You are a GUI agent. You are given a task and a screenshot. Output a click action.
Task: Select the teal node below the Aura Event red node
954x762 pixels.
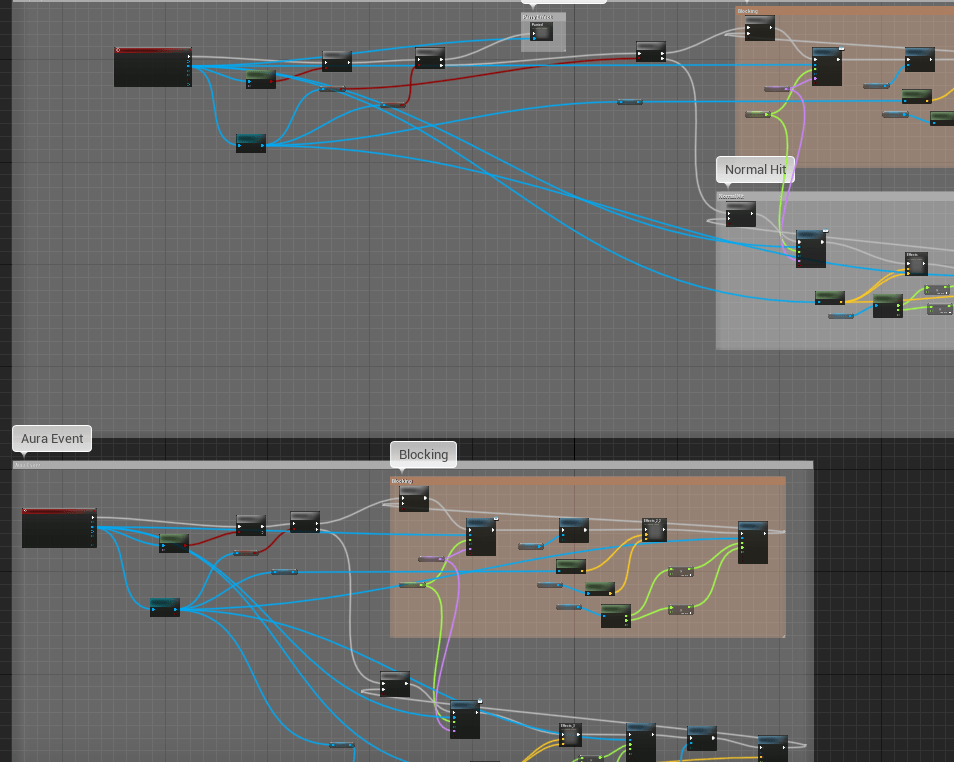(x=165, y=607)
